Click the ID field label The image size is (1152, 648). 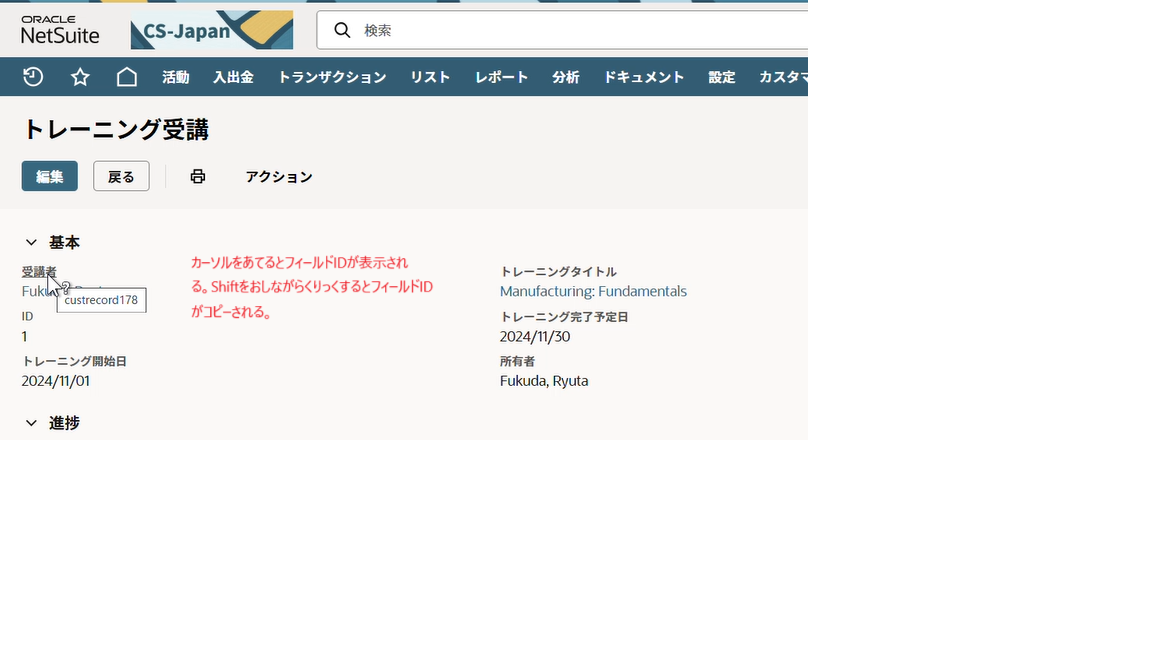pos(27,317)
